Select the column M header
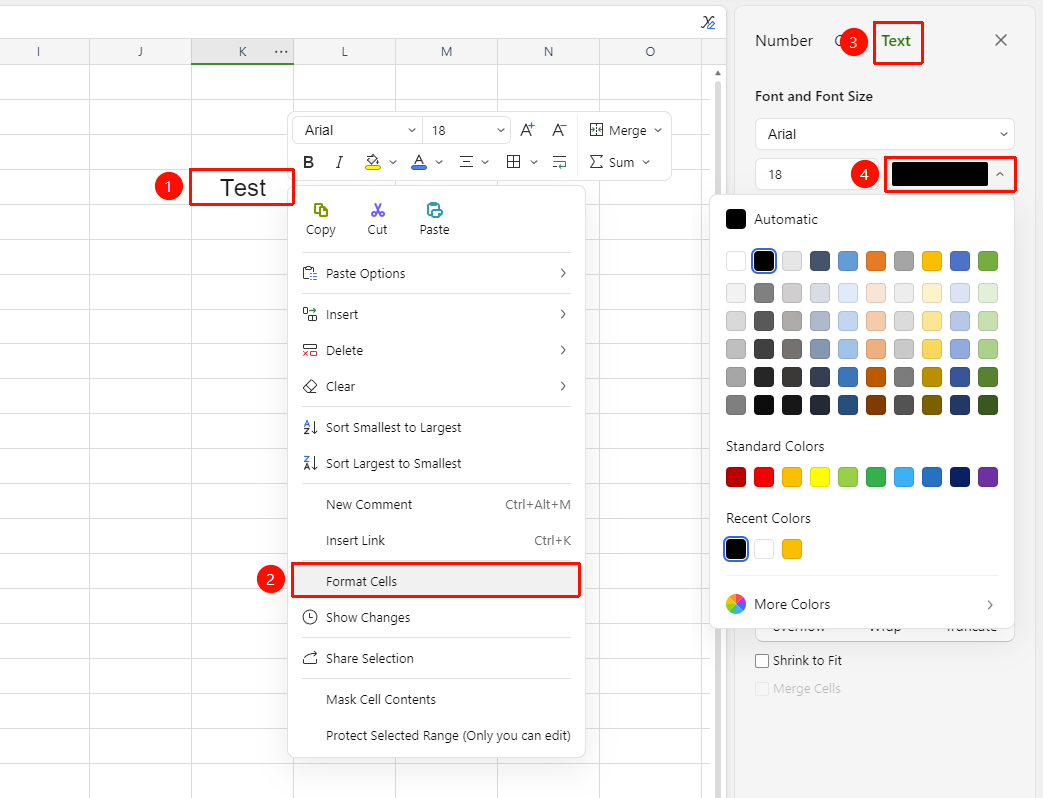Screen dimensions: 1043x798 446,52
